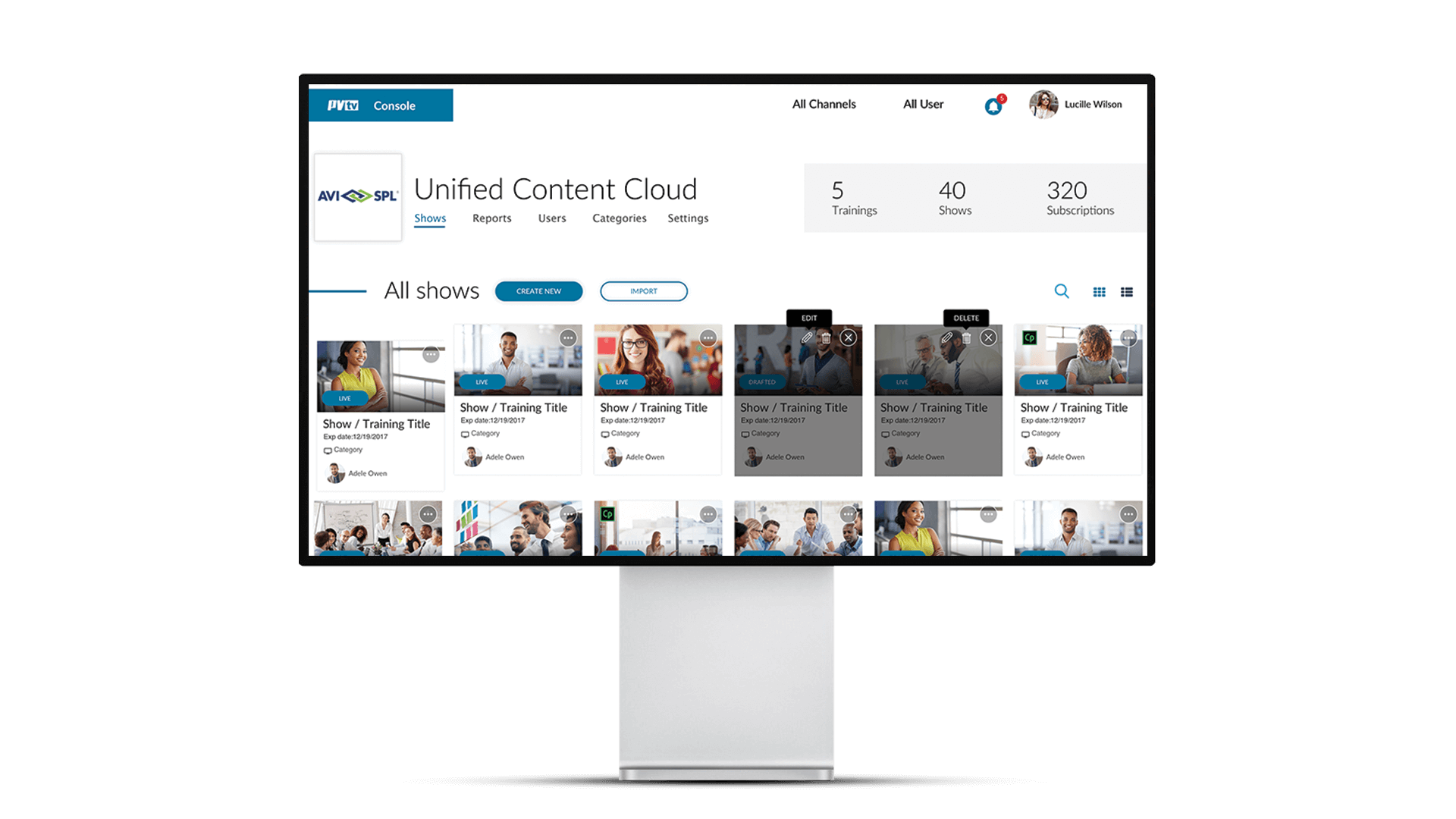Click the Show / Training Title under the curly-haired woman
Viewport: 1456px width, 819px height.
1074,408
